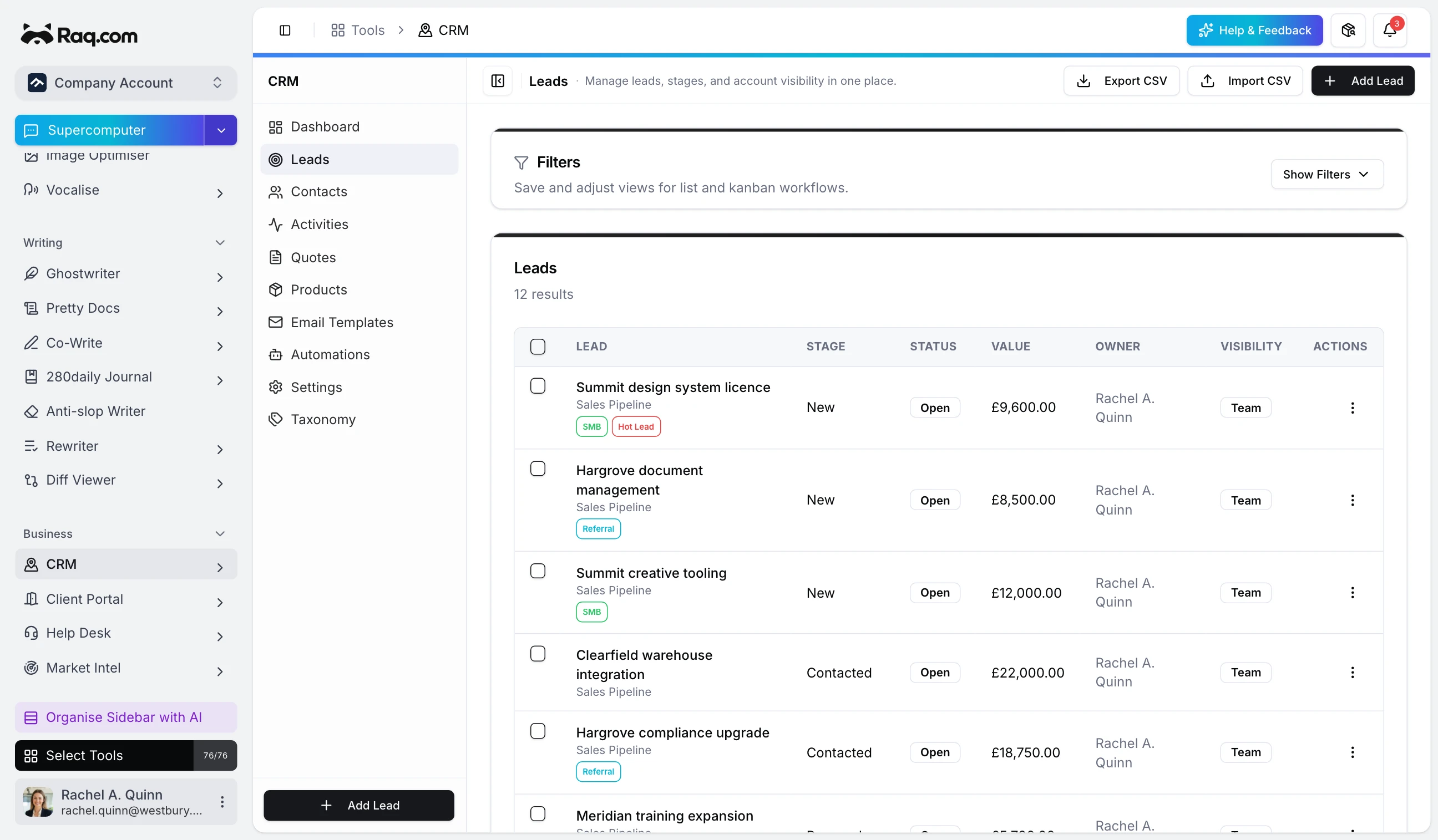Open Contacts in CRM menu
Viewport: 1438px width, 840px height.
click(x=359, y=192)
